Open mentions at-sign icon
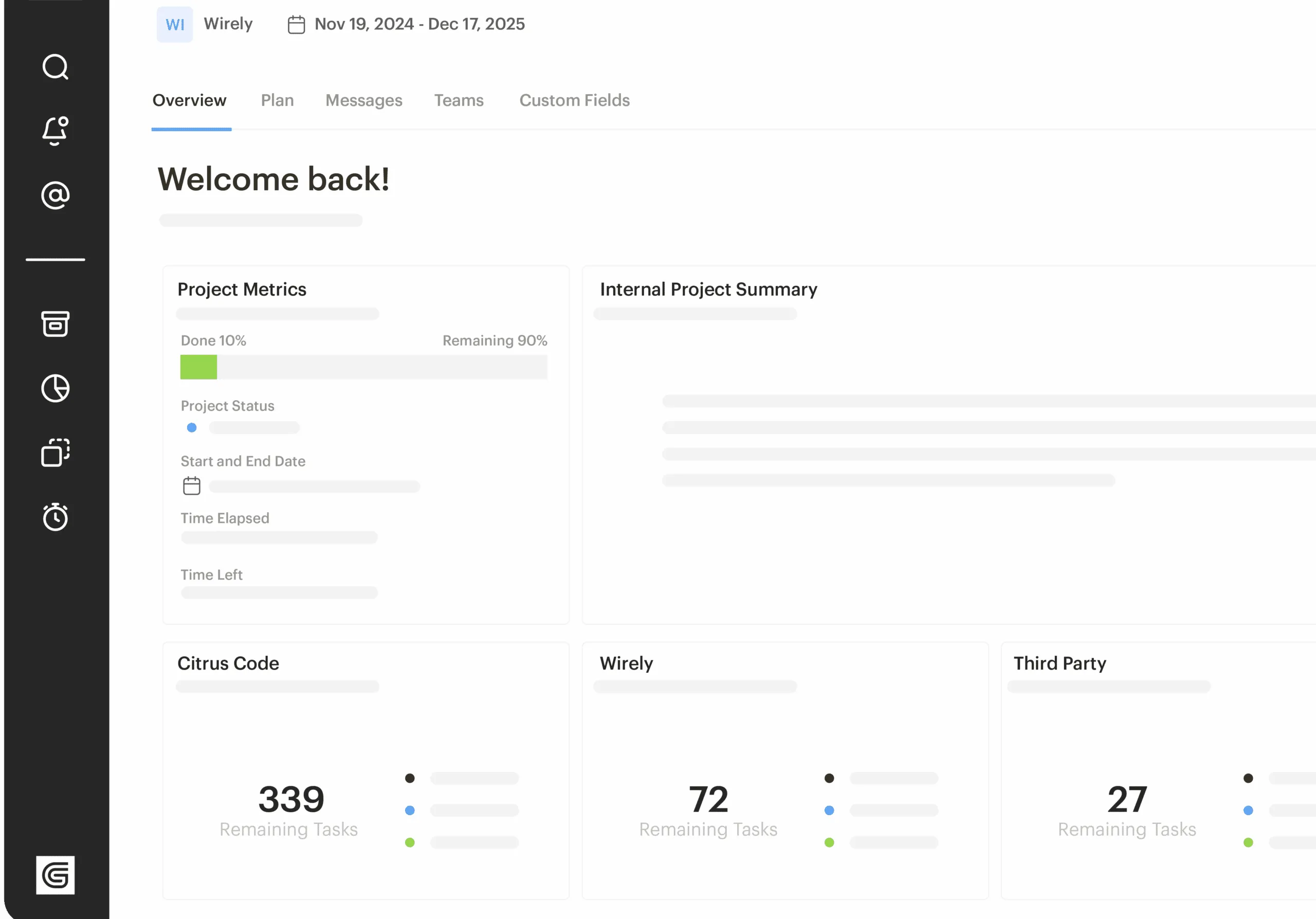This screenshot has width=1316, height=919. tap(56, 195)
